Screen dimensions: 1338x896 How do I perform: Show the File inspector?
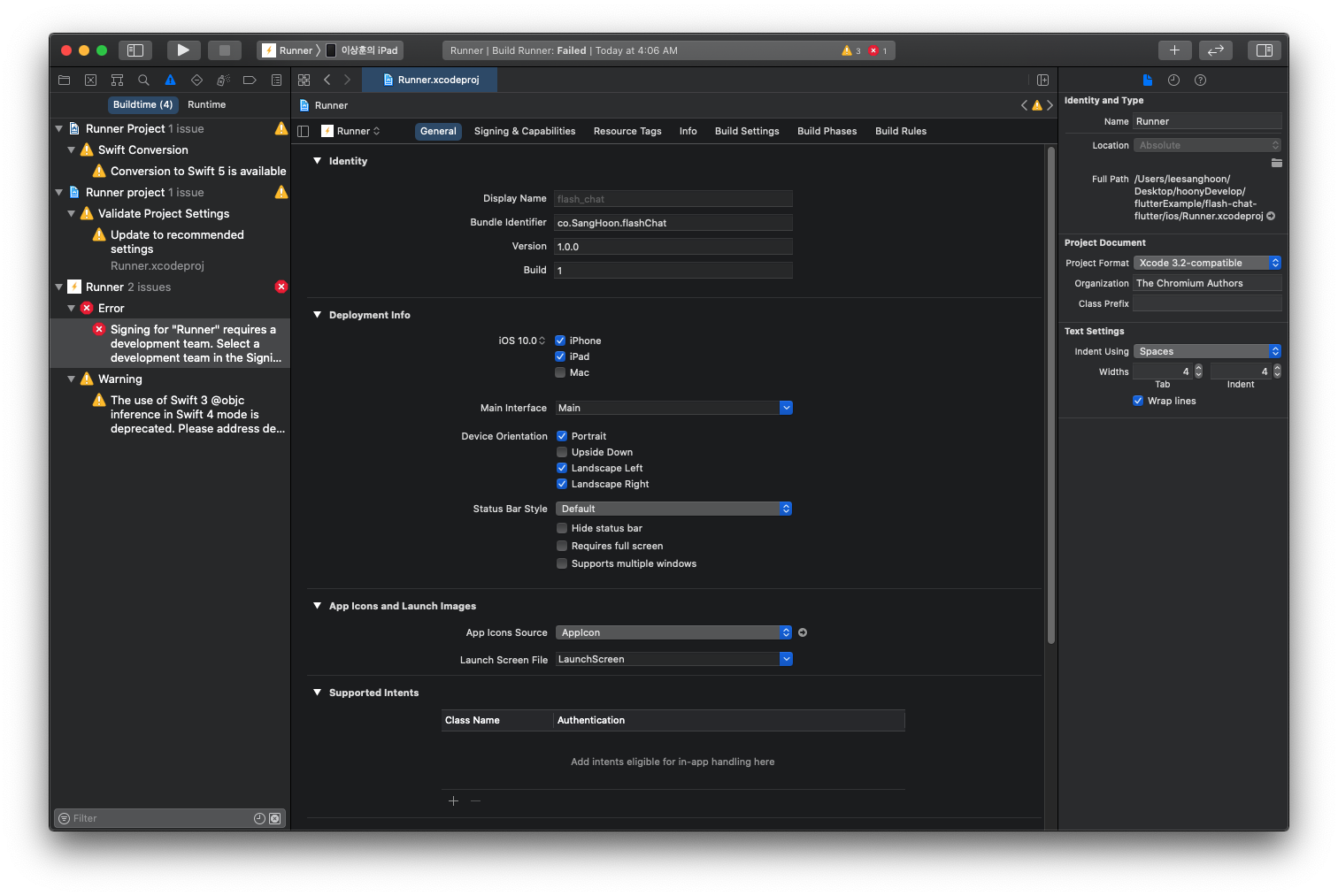(x=1148, y=80)
